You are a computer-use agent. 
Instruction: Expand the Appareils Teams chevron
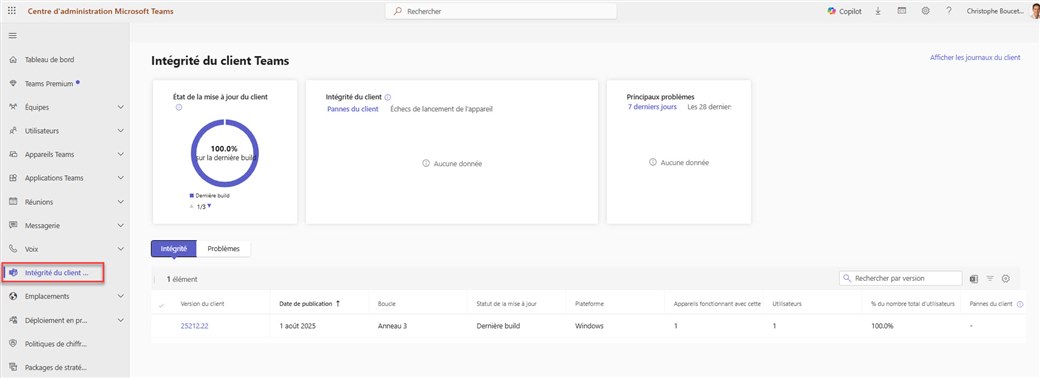121,155
